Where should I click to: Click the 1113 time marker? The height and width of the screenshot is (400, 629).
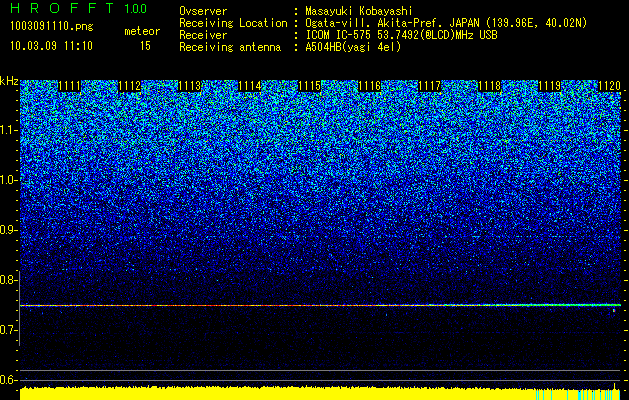point(189,86)
